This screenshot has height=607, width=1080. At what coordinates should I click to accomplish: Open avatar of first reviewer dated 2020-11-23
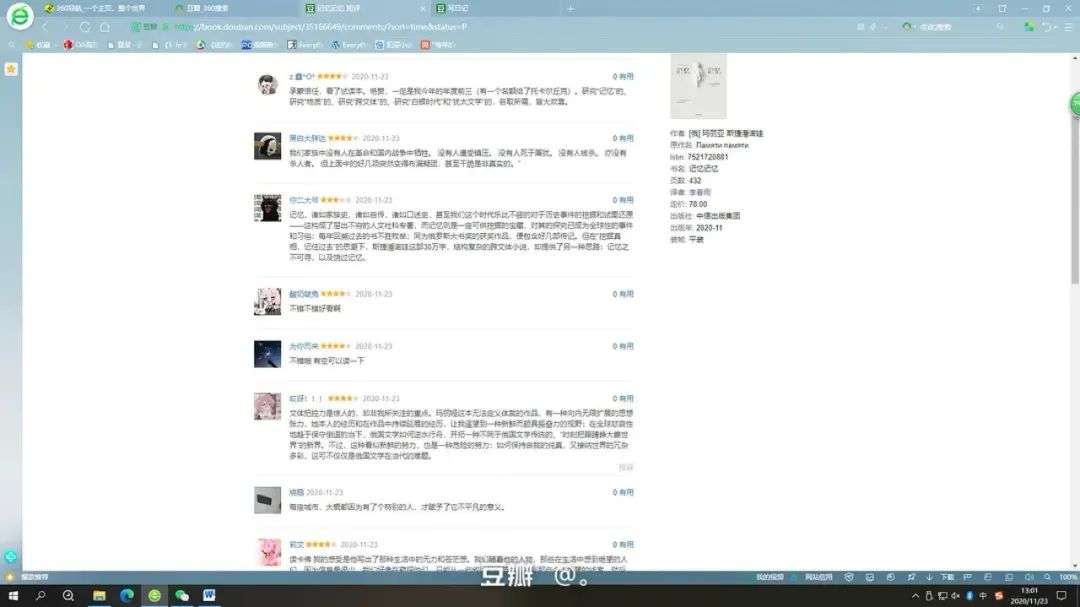coord(267,84)
